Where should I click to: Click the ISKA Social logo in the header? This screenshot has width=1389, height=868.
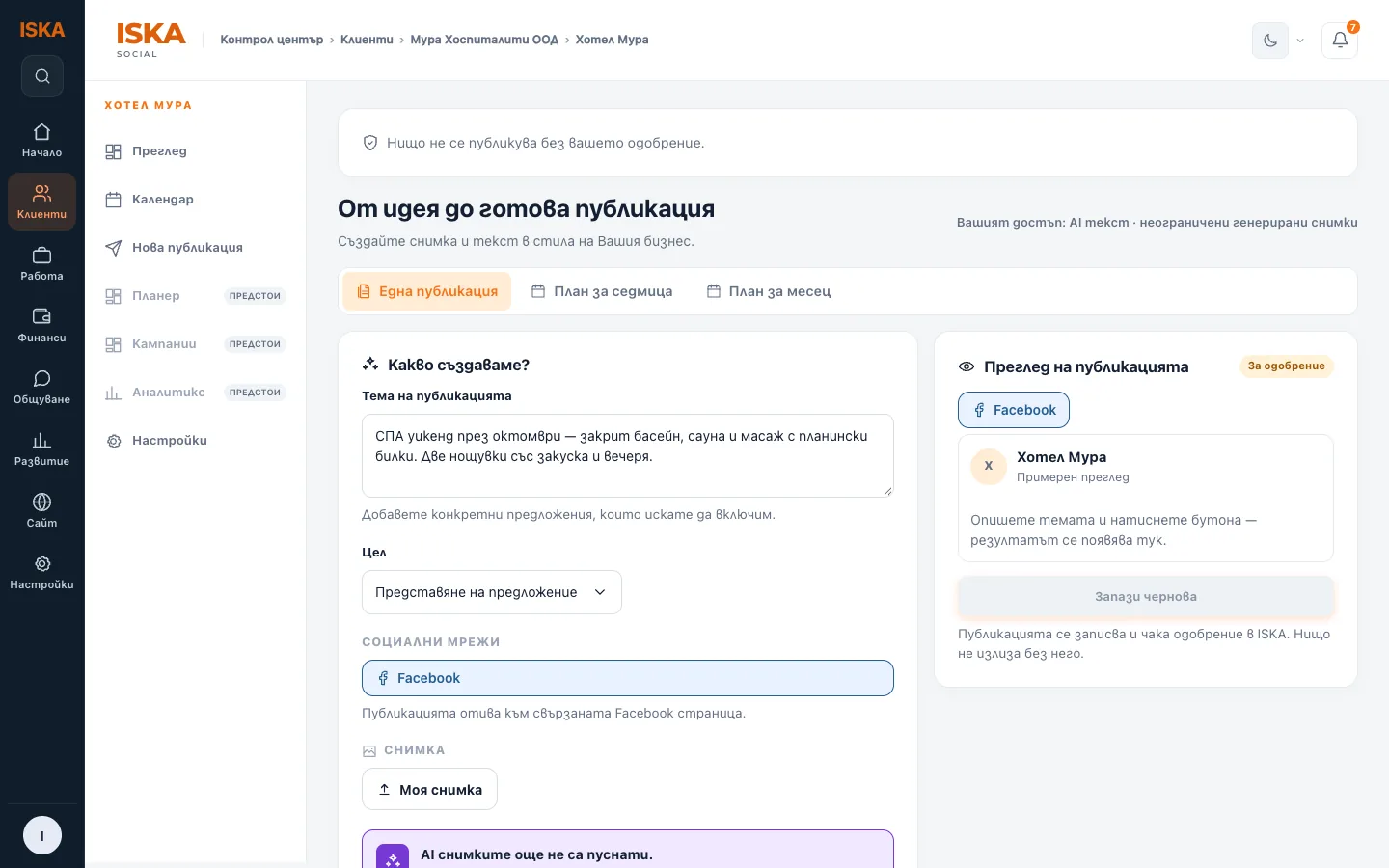point(150,40)
